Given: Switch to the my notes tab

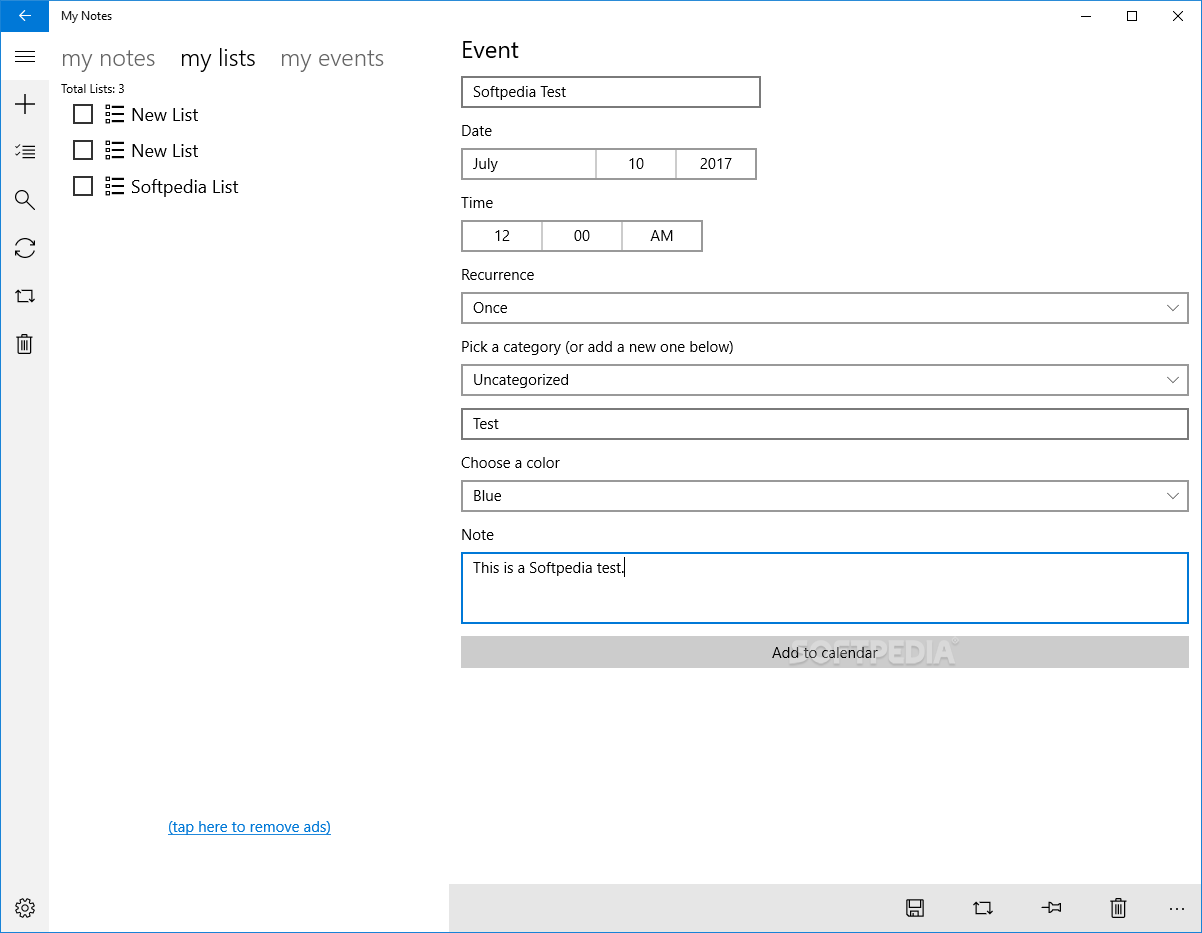Looking at the screenshot, I should 108,58.
